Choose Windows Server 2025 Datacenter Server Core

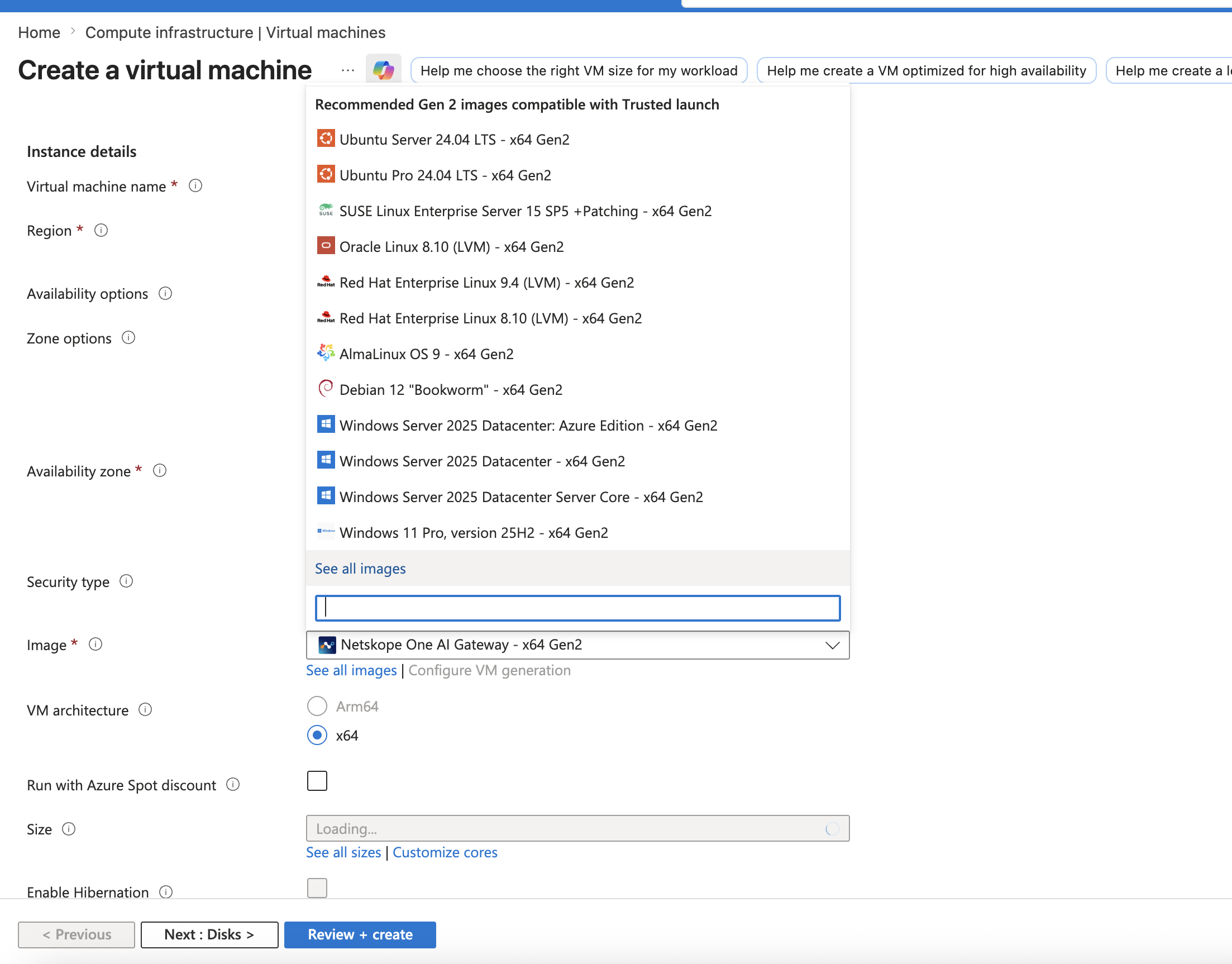click(x=577, y=497)
